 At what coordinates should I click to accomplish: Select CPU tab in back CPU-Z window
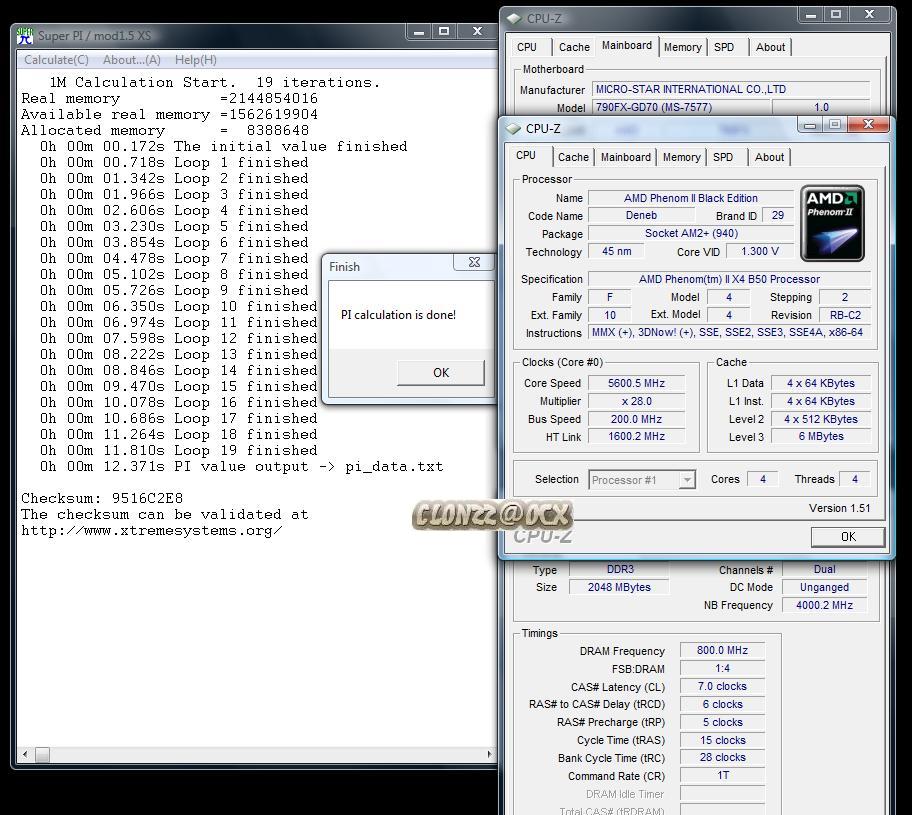[x=527, y=47]
